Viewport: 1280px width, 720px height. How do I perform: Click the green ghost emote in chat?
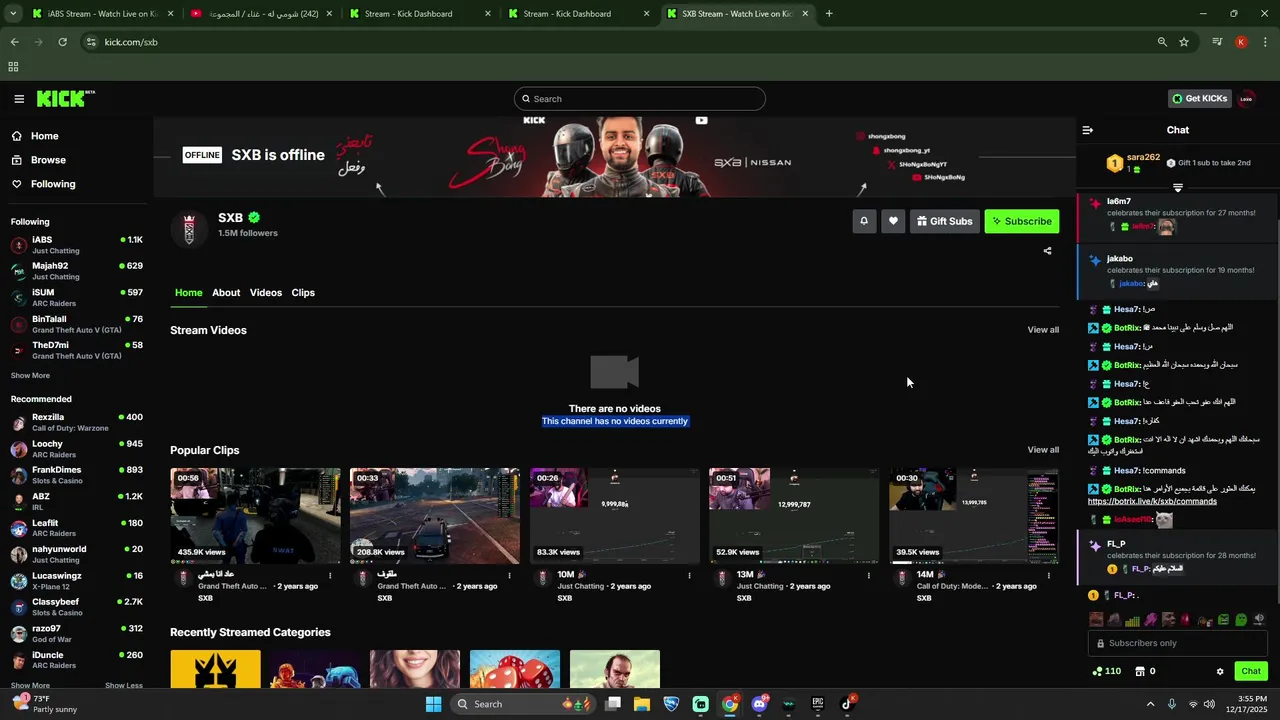(x=1241, y=620)
